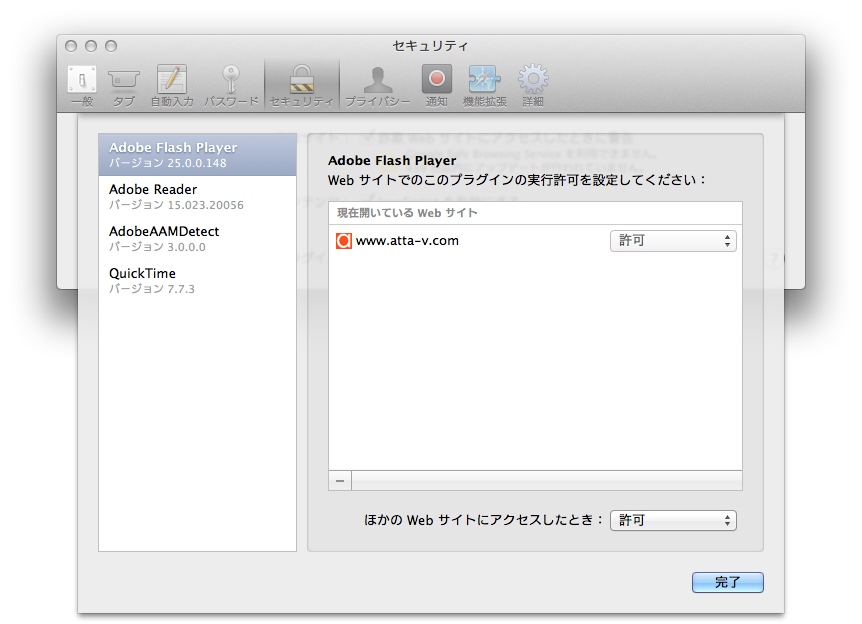Click the window's minimize button

[x=91, y=46]
